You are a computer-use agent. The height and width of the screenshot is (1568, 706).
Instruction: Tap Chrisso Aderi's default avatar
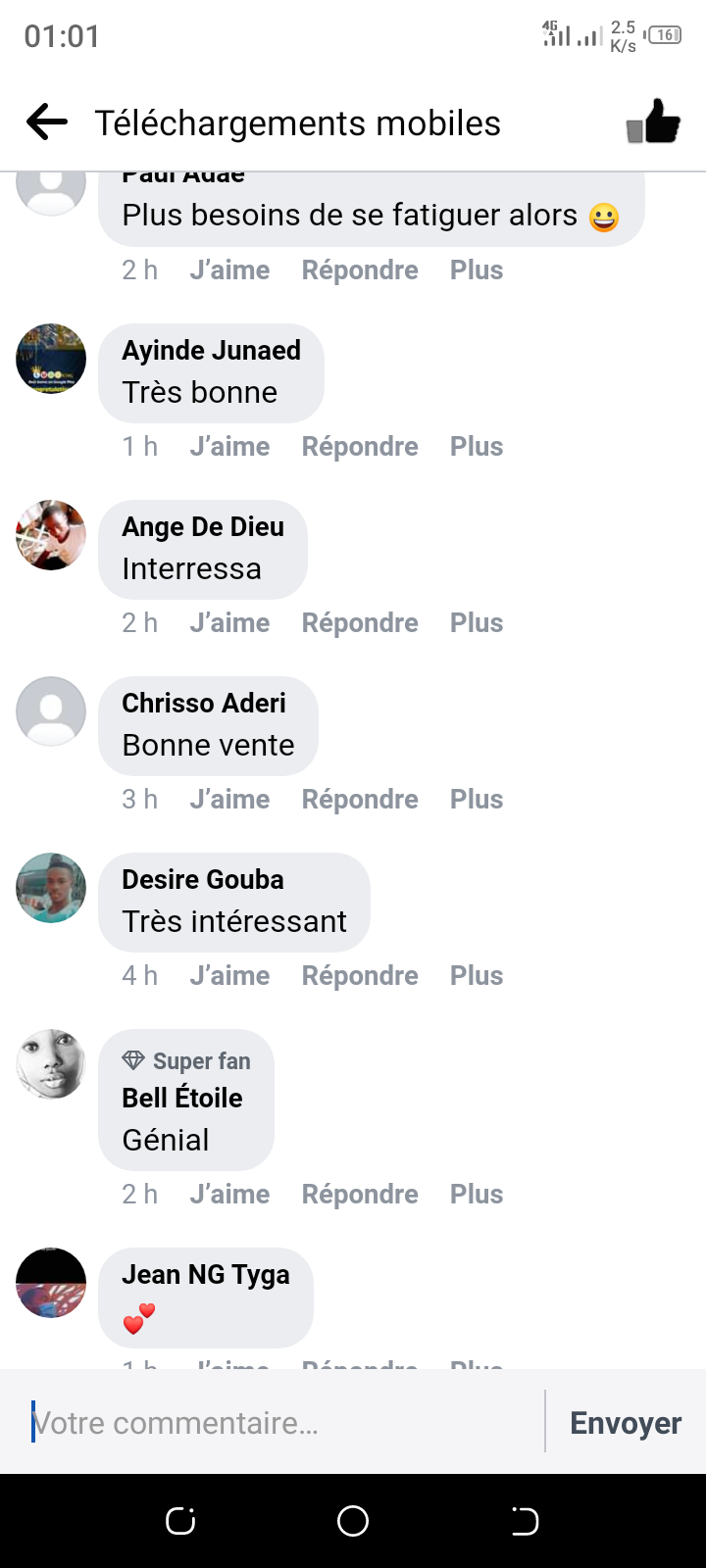pos(51,711)
